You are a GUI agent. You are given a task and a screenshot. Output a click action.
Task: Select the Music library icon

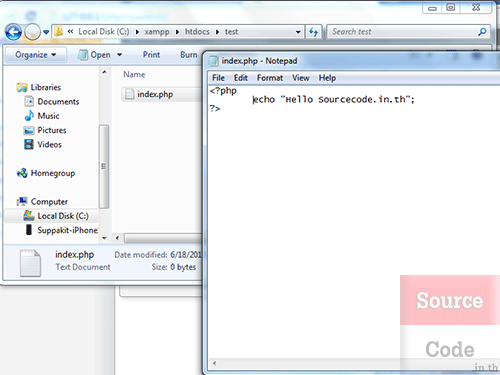[x=29, y=116]
